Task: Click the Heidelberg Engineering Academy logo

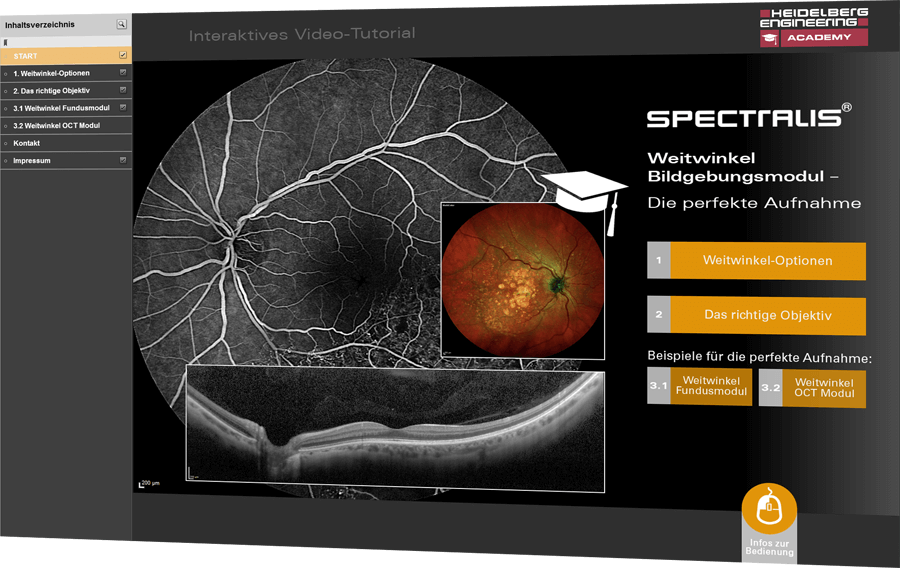Action: tap(813, 27)
